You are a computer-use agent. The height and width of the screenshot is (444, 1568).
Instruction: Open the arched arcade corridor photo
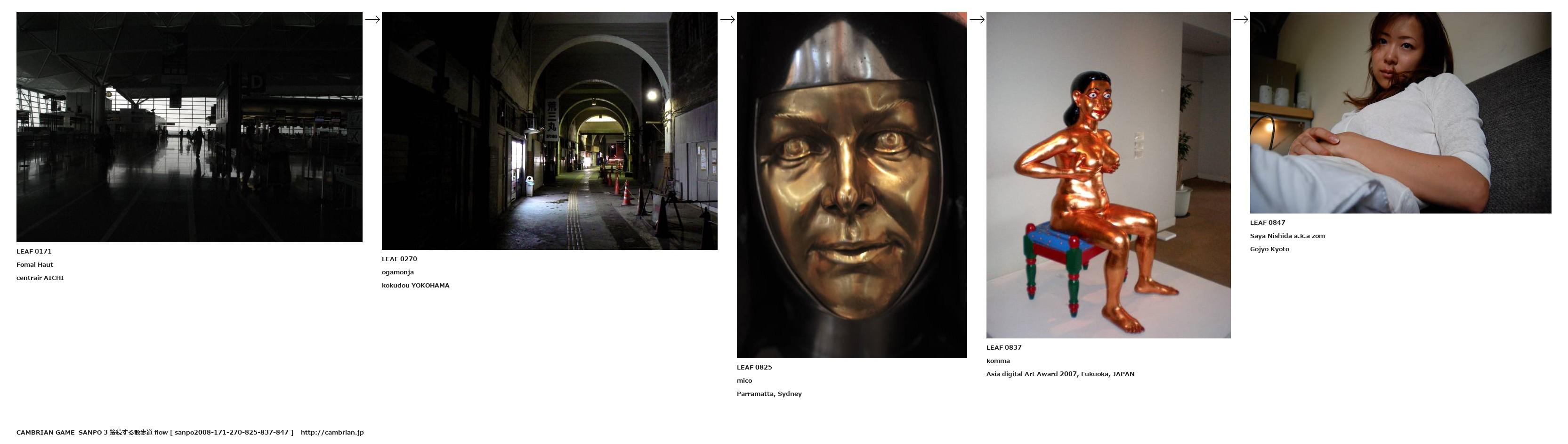[549, 131]
